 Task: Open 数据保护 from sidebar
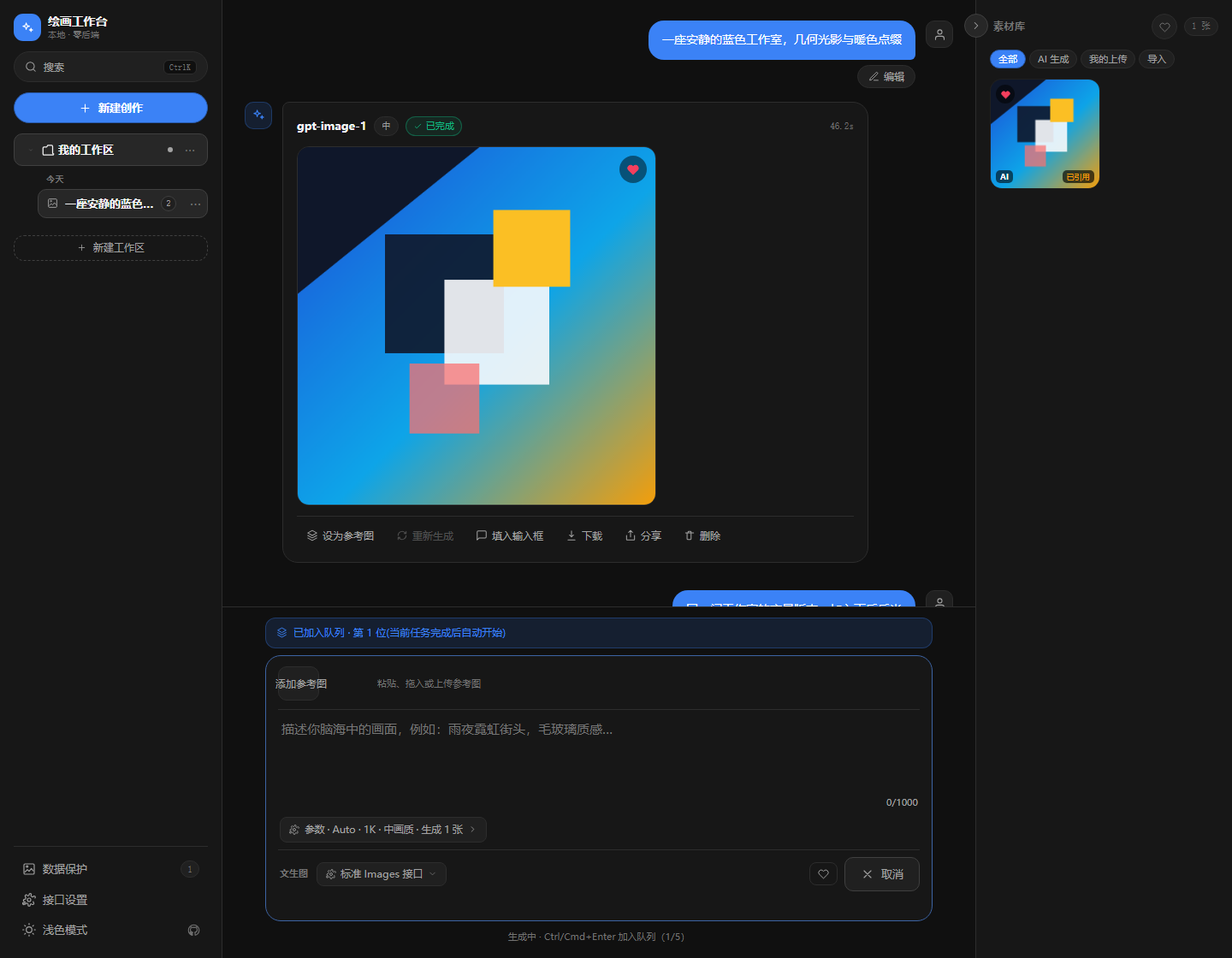(x=110, y=869)
